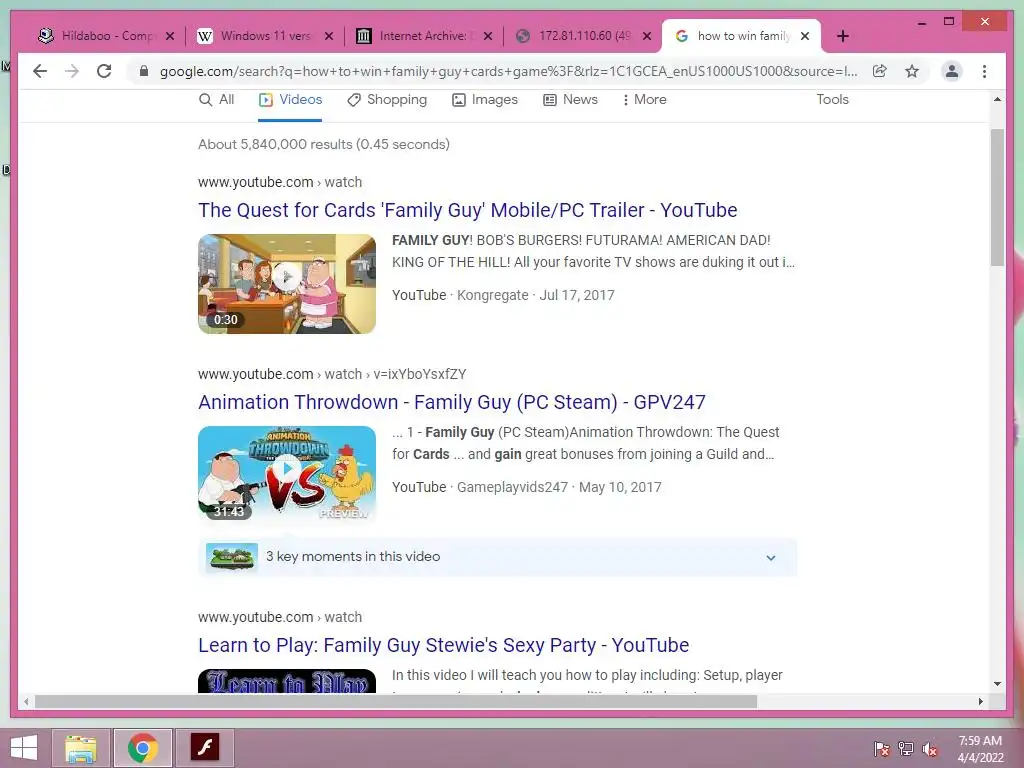Play the 31:43 Animation Throwdown video thumbnail
Viewport: 1024px width, 768px height.
287,474
